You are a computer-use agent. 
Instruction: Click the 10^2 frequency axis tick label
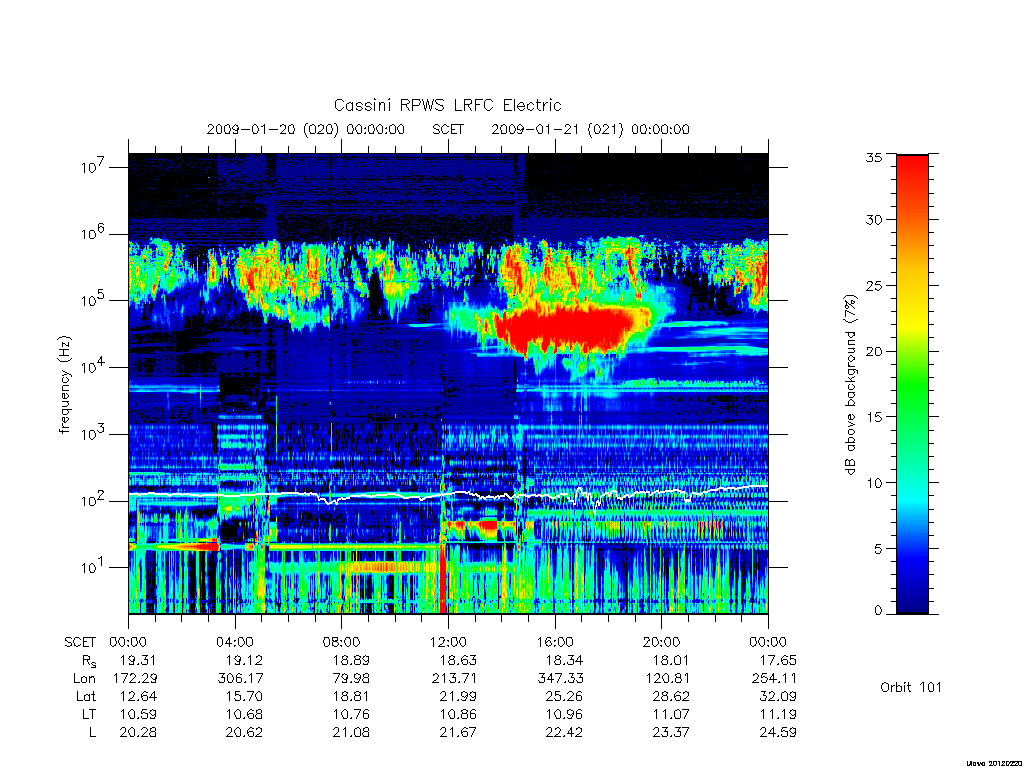pos(93,500)
